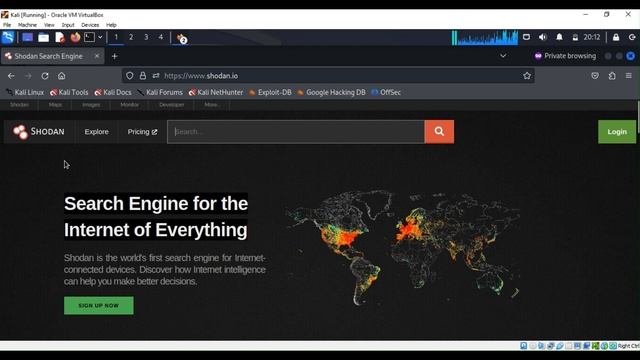Open the Pricing link

click(142, 132)
